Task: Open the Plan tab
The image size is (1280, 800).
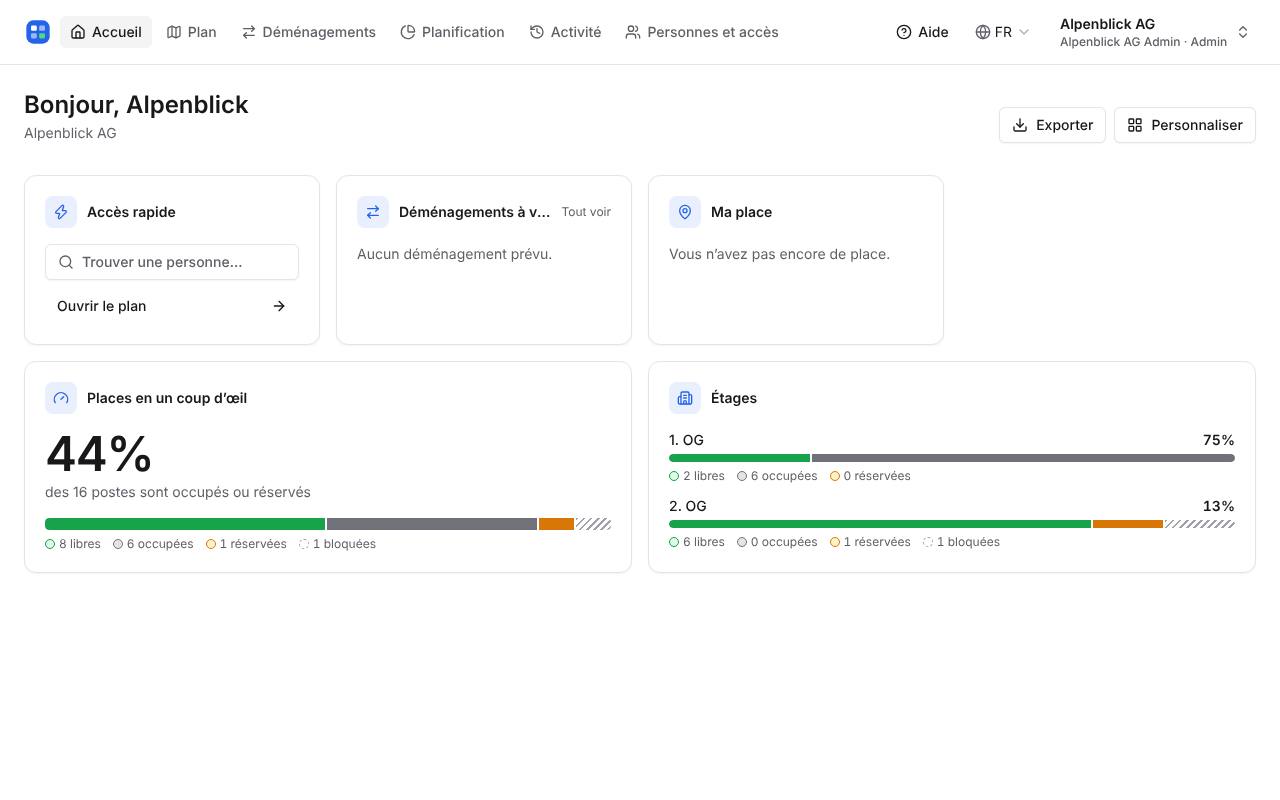Action: click(192, 32)
